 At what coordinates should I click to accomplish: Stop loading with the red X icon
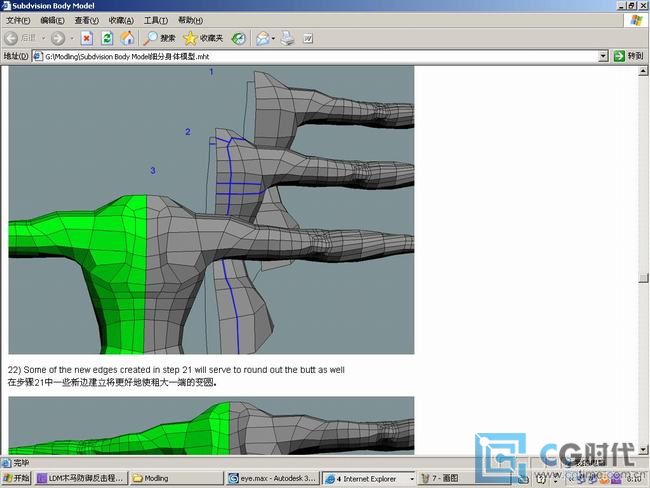(86, 38)
